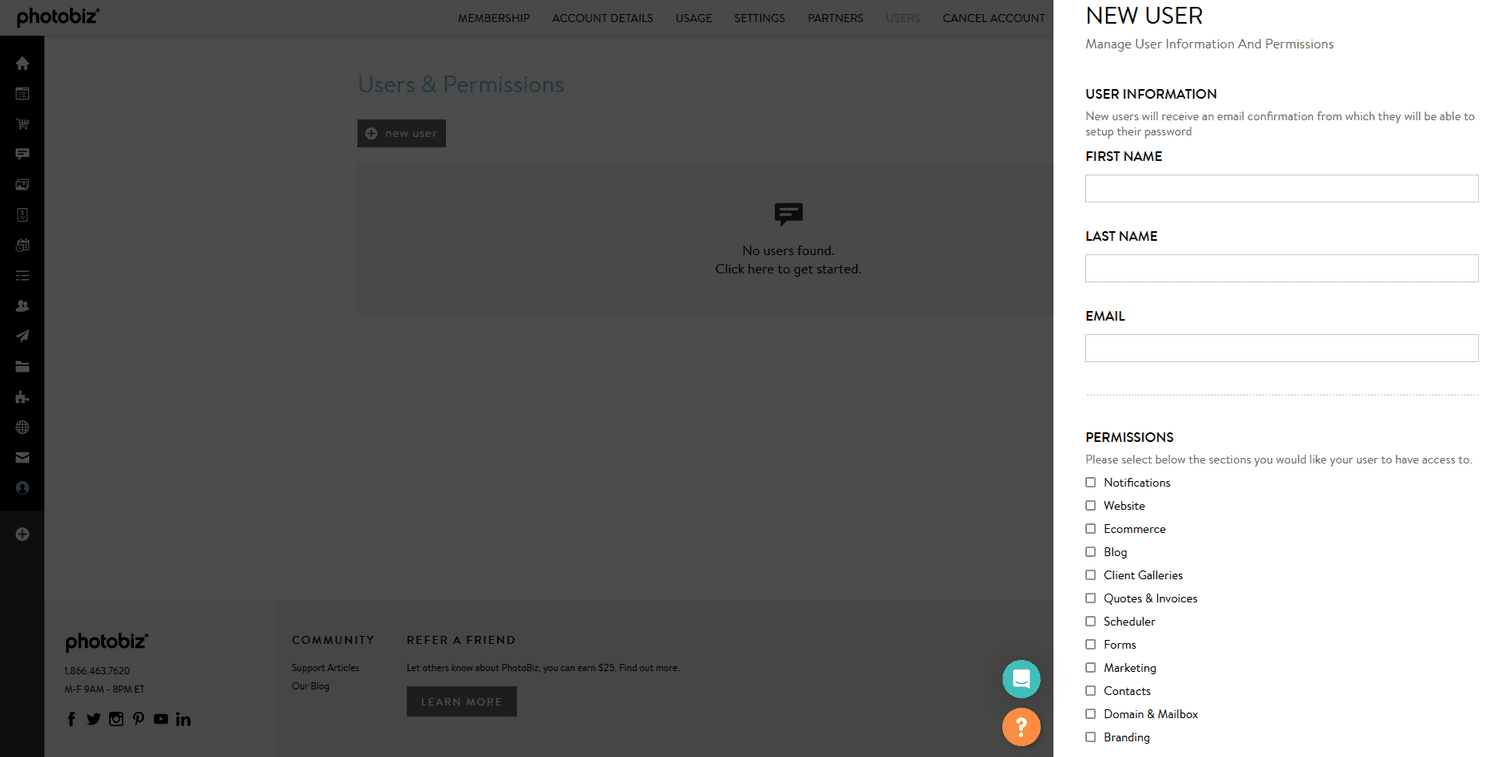Open the Mailbox envelope icon
This screenshot has height=757, width=1500.
point(22,458)
